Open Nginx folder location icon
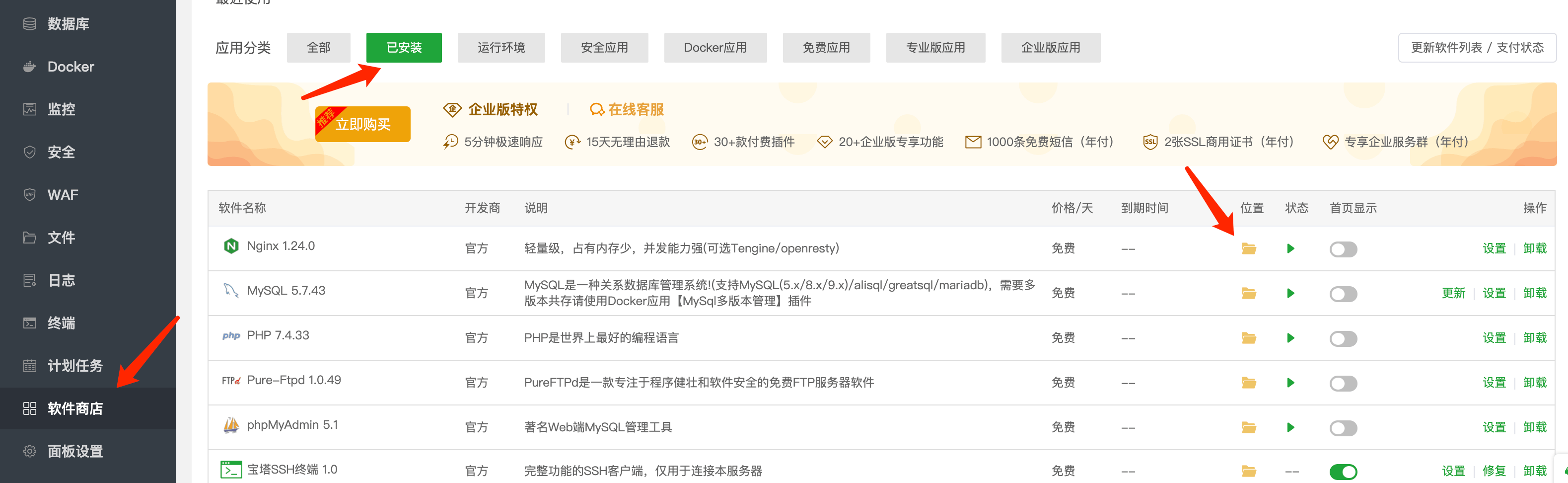This screenshot has width=1568, height=483. pyautogui.click(x=1248, y=248)
